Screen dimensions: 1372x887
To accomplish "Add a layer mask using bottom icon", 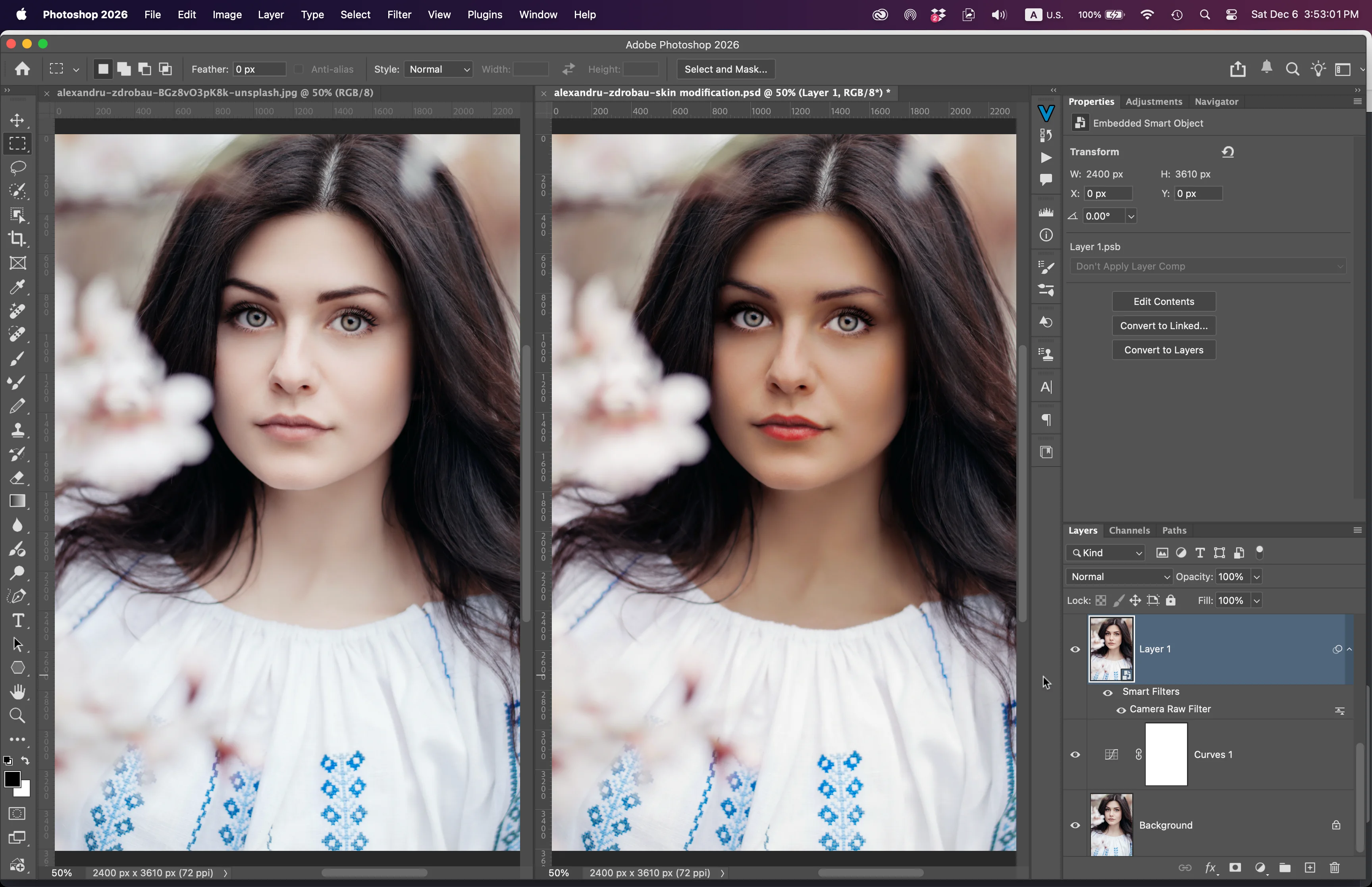I will 1235,868.
